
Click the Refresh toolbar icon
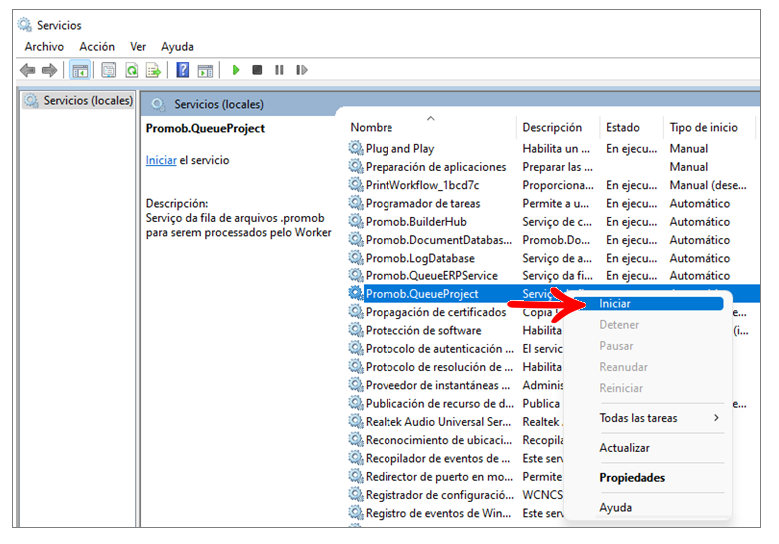pos(132,70)
